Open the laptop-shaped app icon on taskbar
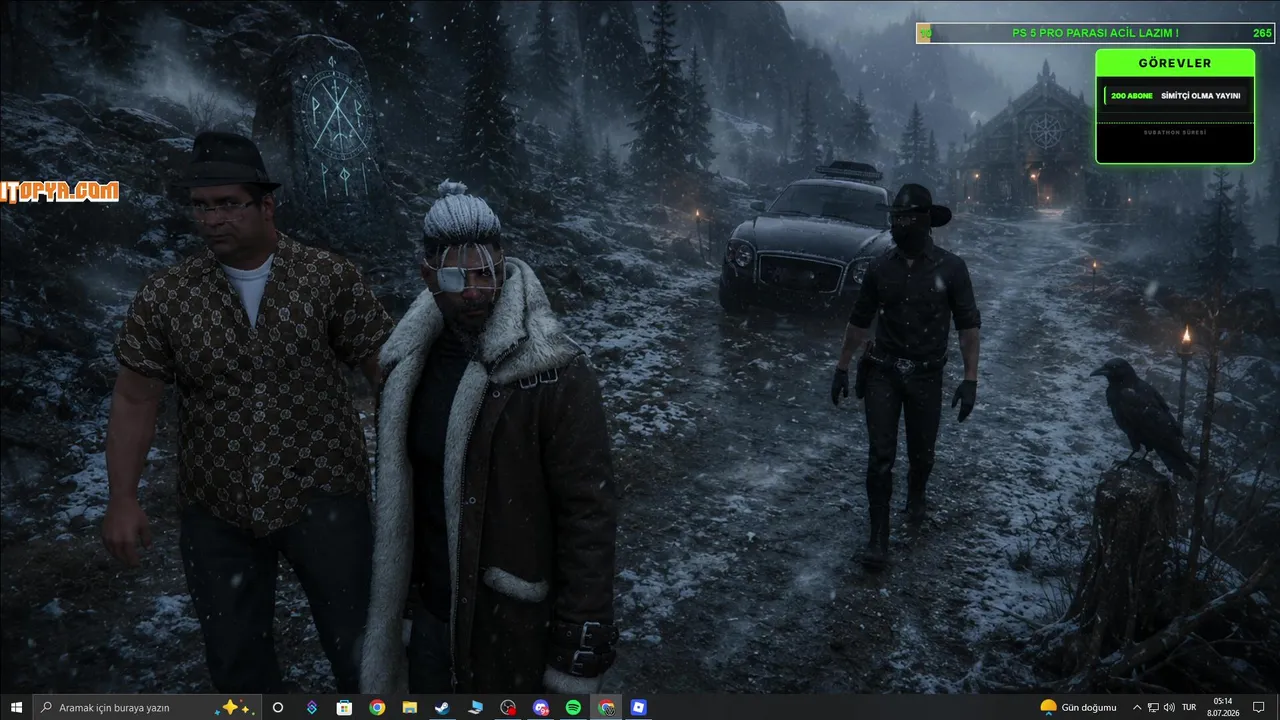This screenshot has height=720, width=1280. coord(475,707)
